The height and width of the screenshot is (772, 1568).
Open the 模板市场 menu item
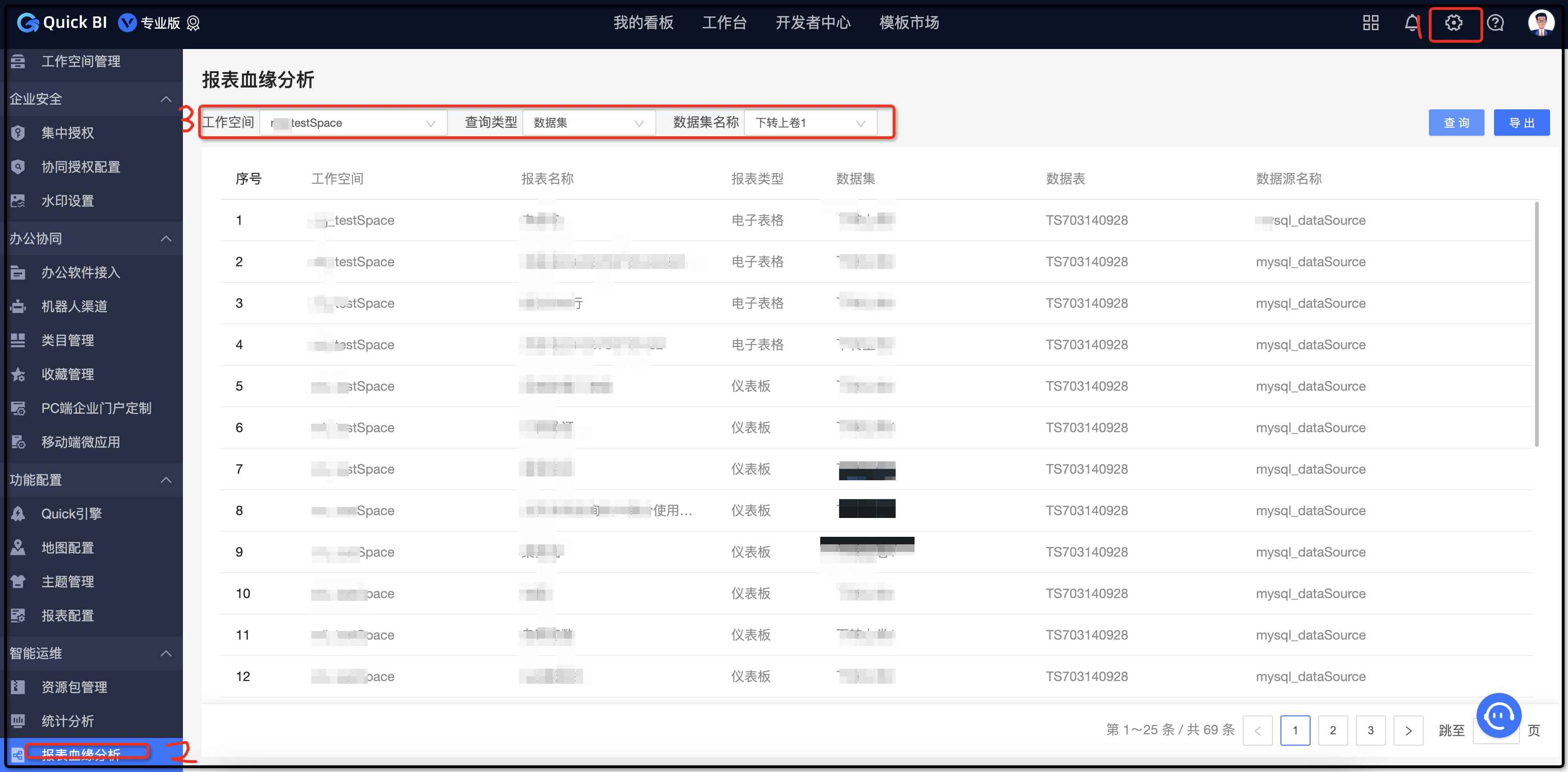(908, 23)
